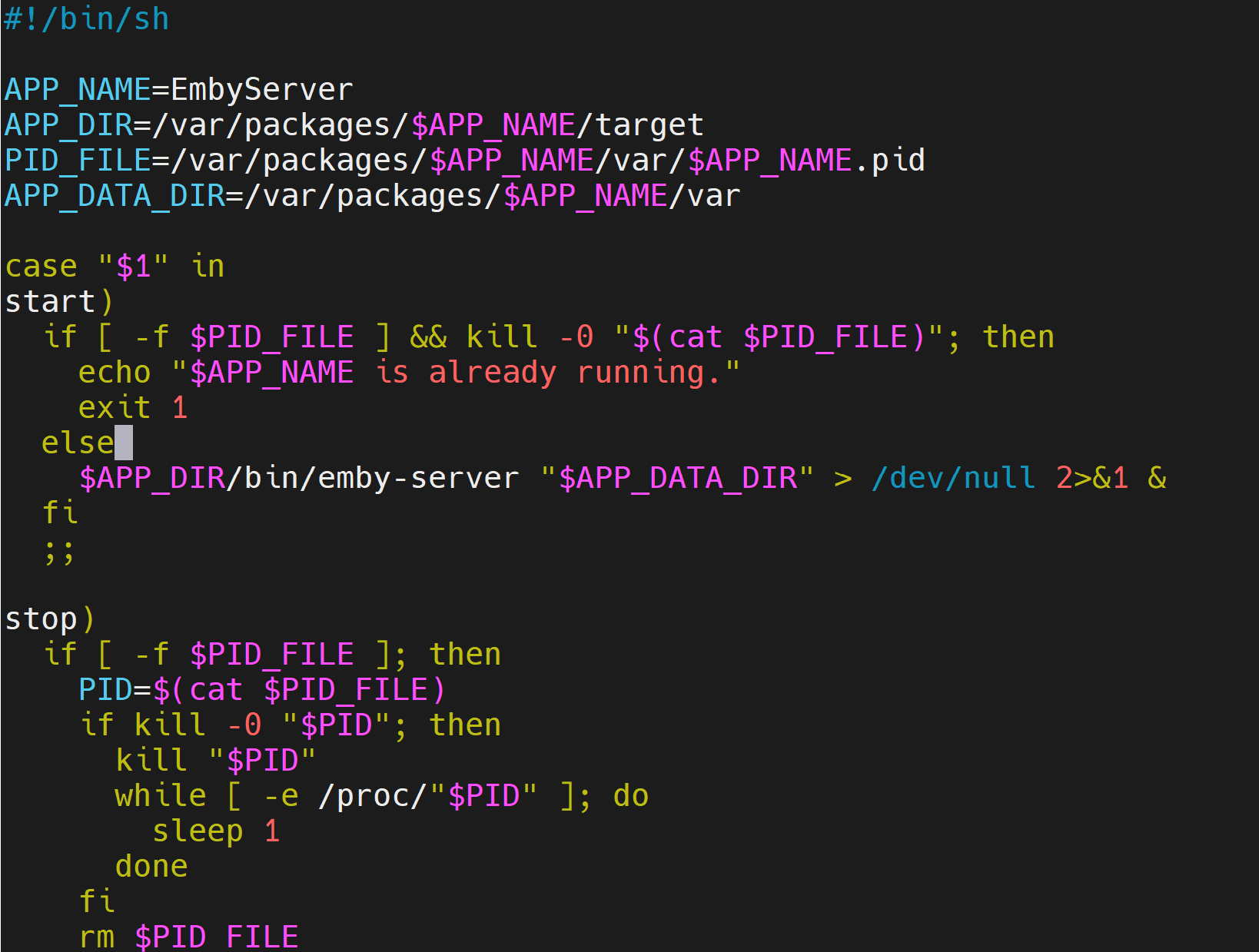Click the quoted "$1" argument
Viewport: 1259px width, 952px height.
coord(133,267)
